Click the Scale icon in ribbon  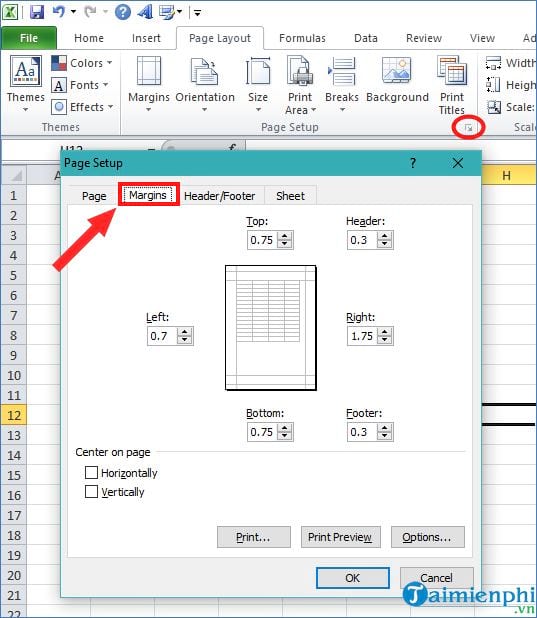(x=494, y=107)
